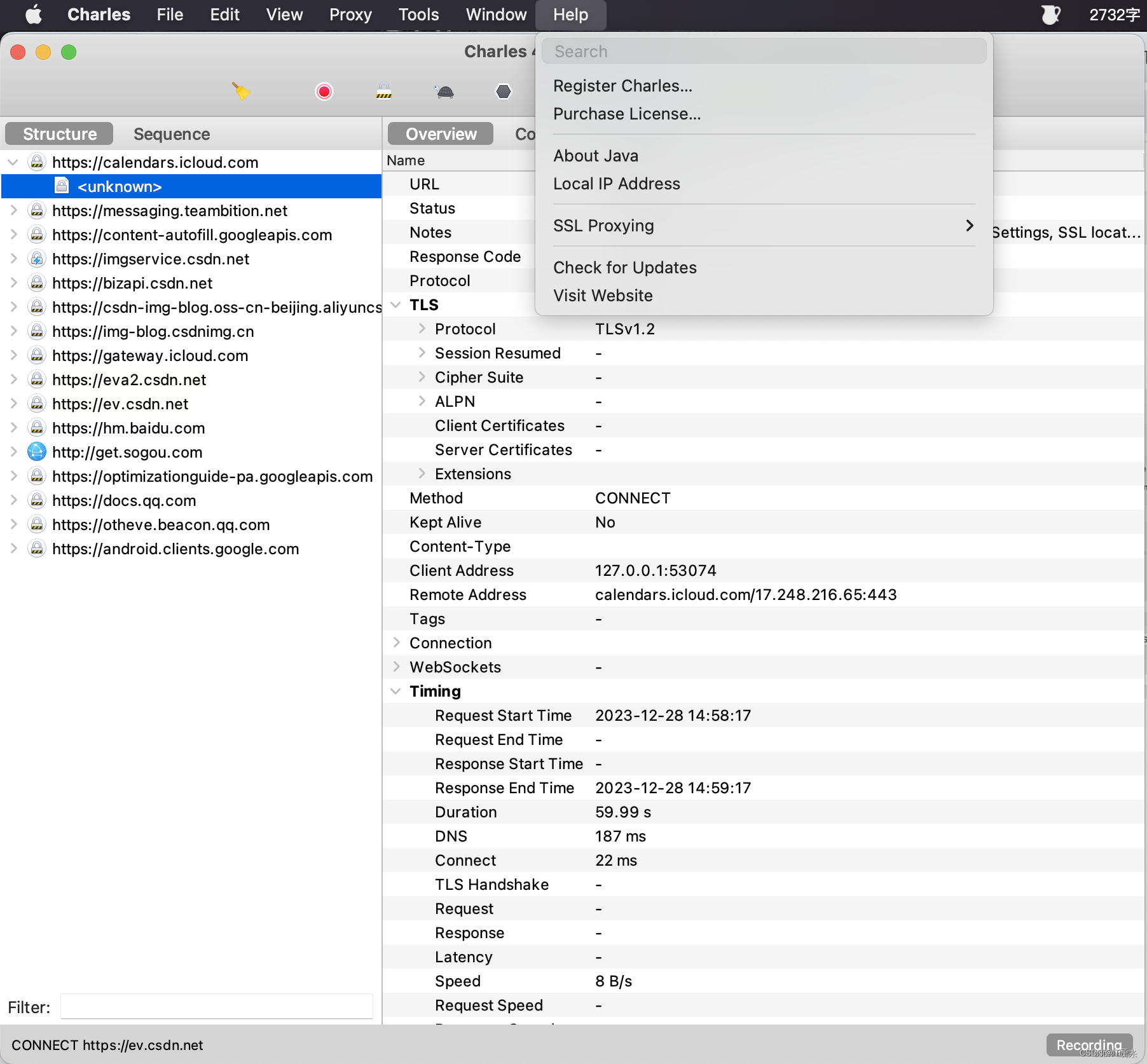1147x1064 pixels.
Task: Collapse the TLS section
Action: click(x=395, y=304)
